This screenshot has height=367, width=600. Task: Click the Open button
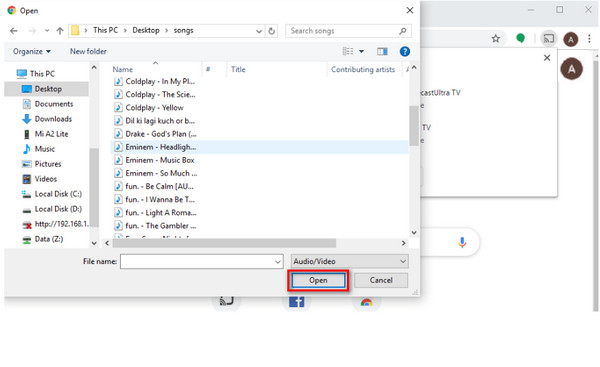point(318,281)
